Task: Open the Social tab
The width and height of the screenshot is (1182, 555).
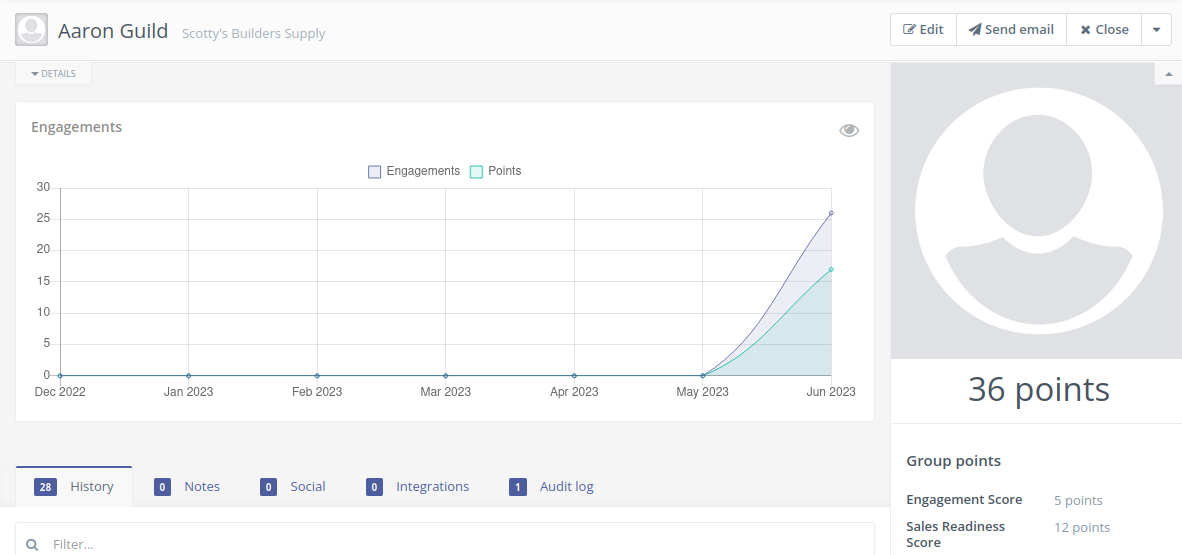Action: tap(307, 487)
